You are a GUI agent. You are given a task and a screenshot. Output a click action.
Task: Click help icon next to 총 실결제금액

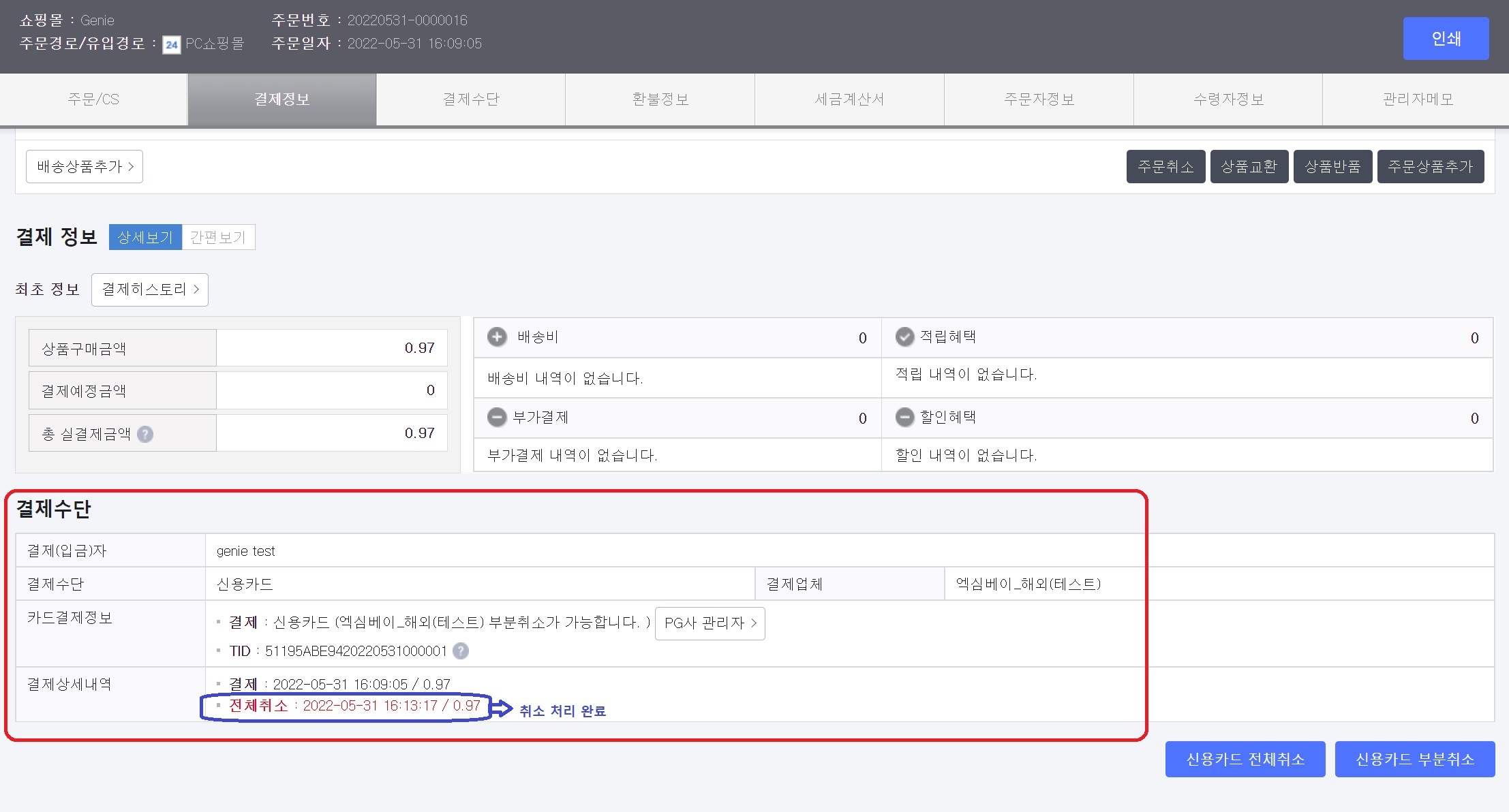click(145, 434)
